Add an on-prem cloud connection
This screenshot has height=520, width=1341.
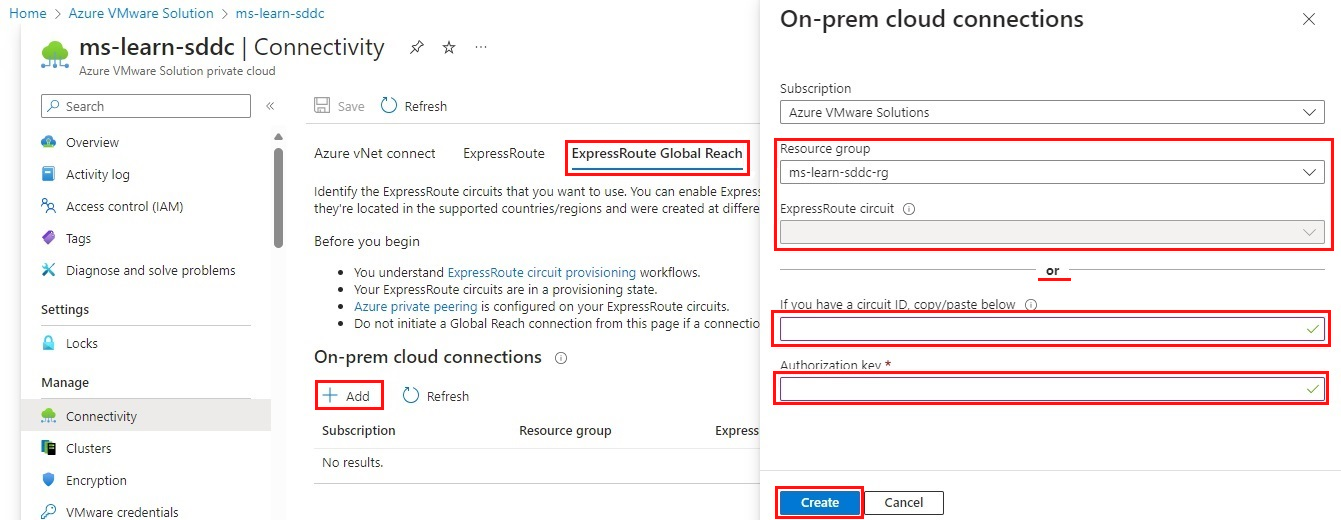347,396
